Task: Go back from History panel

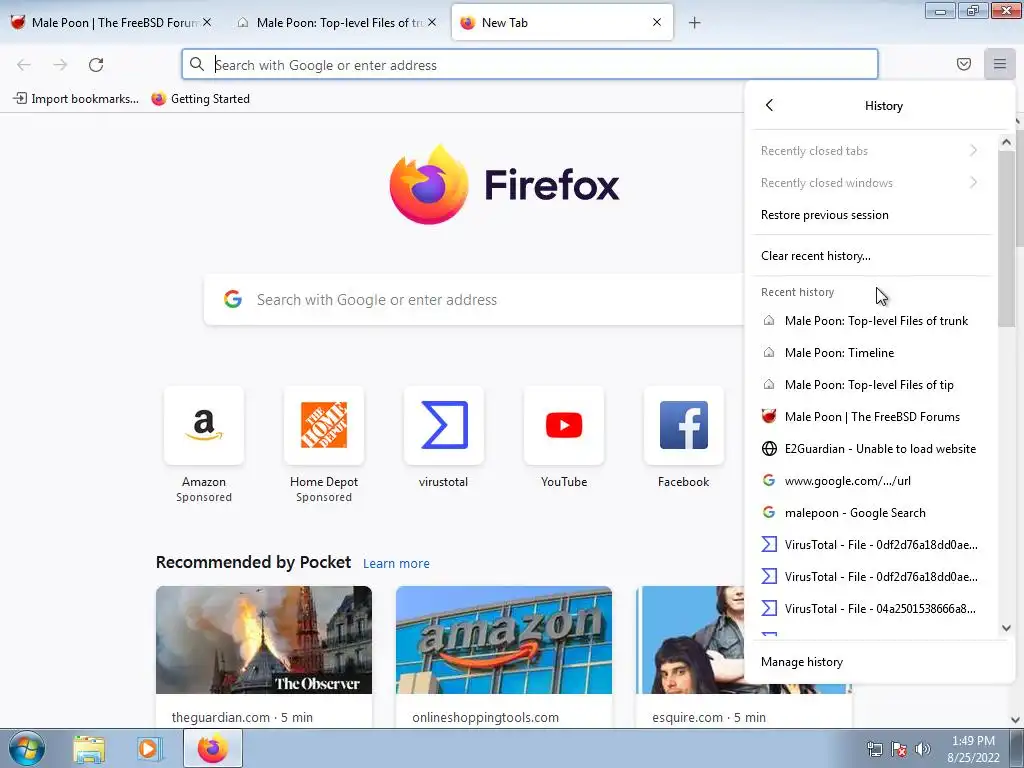Action: coord(769,105)
